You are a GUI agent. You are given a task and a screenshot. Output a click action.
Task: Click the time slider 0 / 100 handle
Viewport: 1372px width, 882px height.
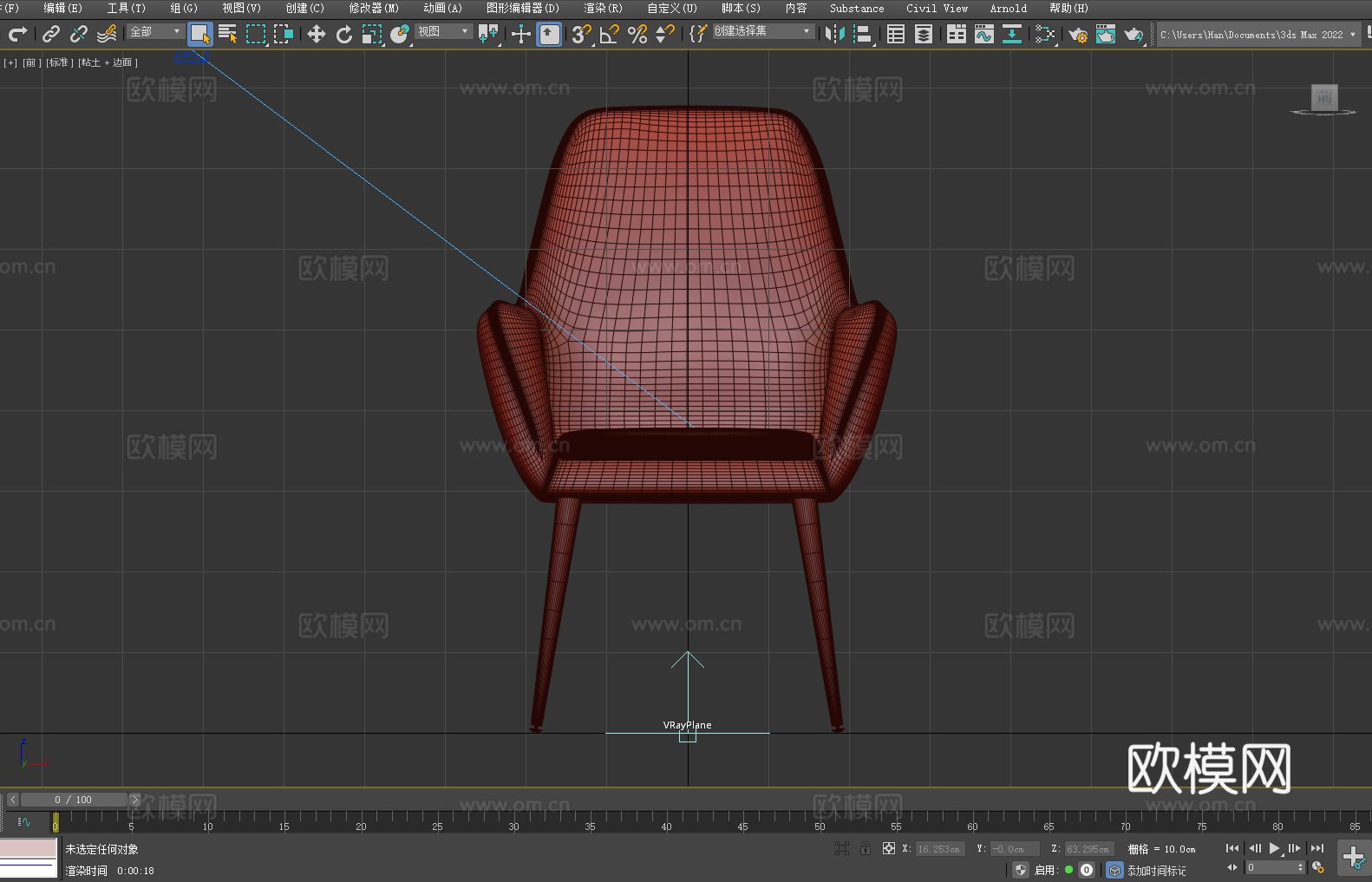73,800
